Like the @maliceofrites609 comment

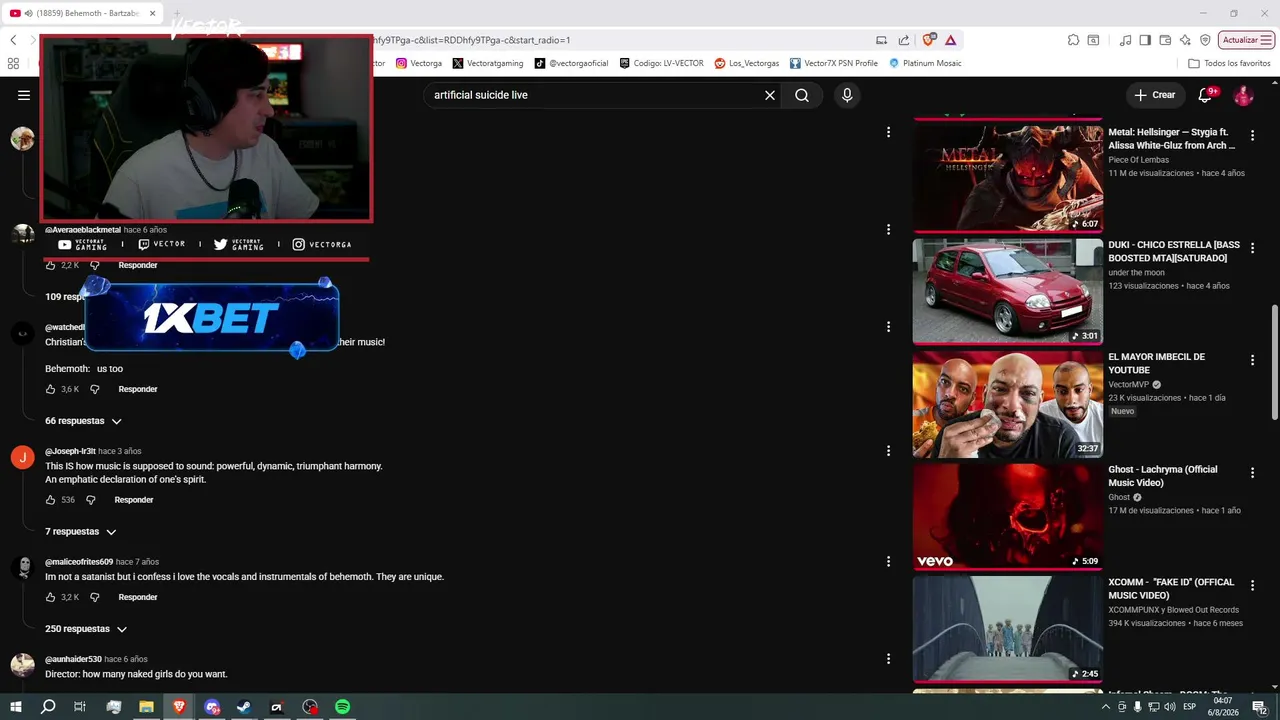[x=51, y=597]
